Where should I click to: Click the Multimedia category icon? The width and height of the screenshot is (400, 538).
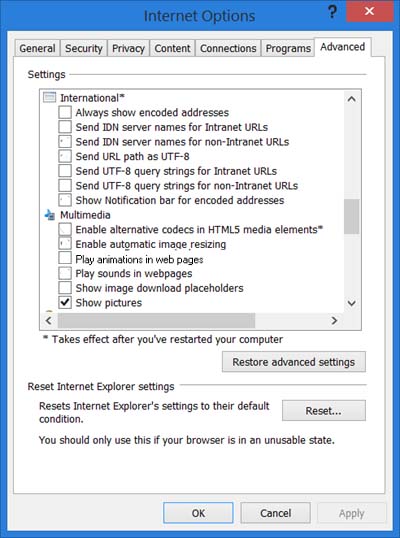[x=50, y=215]
